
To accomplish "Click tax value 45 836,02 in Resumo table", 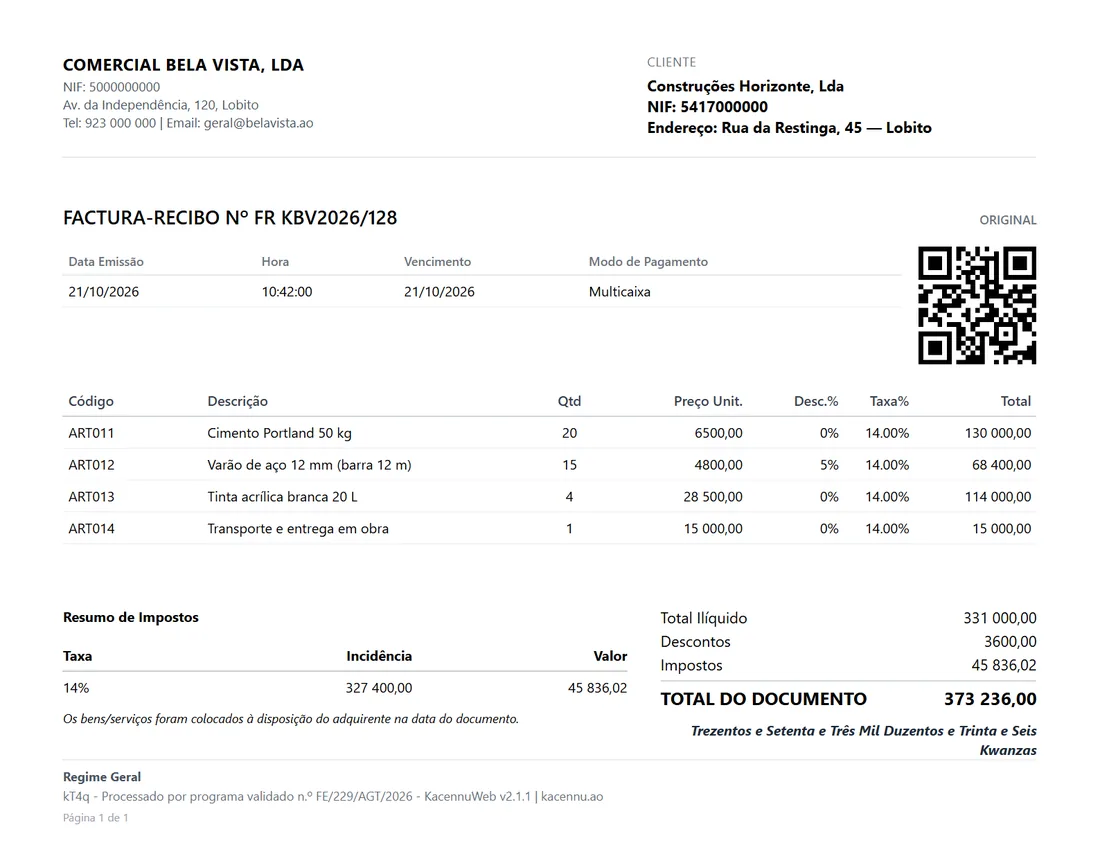I will click(597, 688).
